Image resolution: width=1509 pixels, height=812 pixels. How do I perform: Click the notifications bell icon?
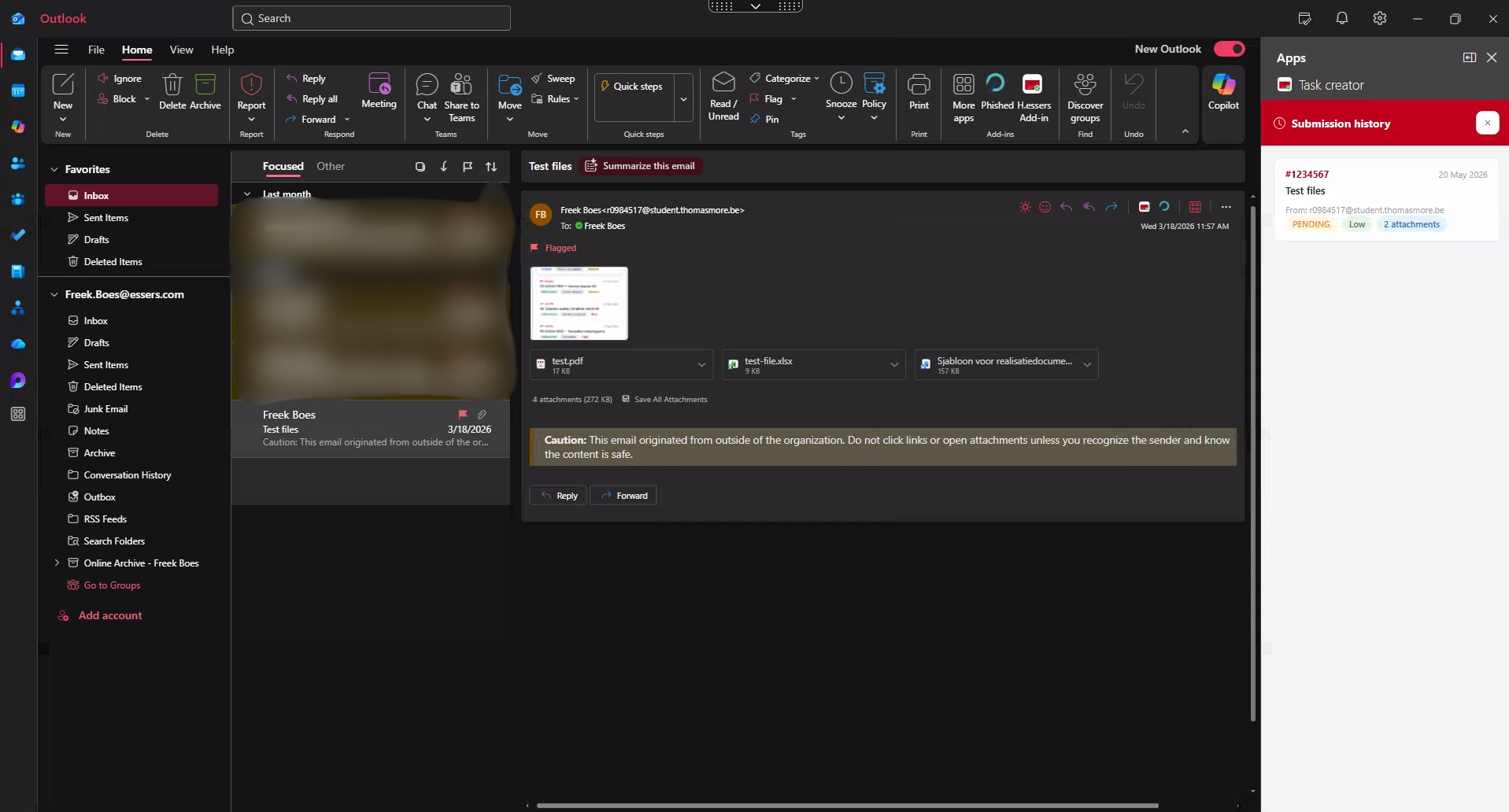pyautogui.click(x=1342, y=18)
